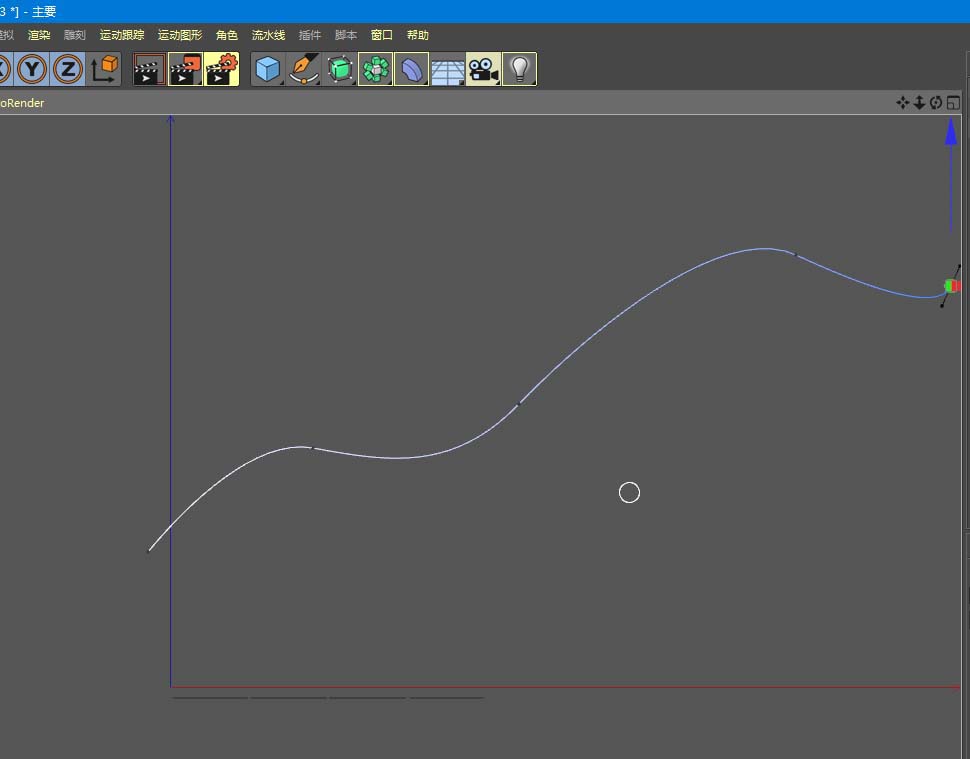Click the Render View clapperboard icon

[x=149, y=69]
